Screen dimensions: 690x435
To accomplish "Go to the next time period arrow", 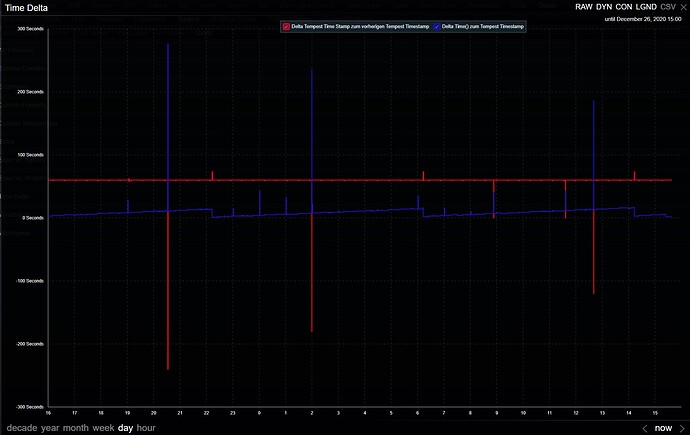I will [x=682, y=428].
